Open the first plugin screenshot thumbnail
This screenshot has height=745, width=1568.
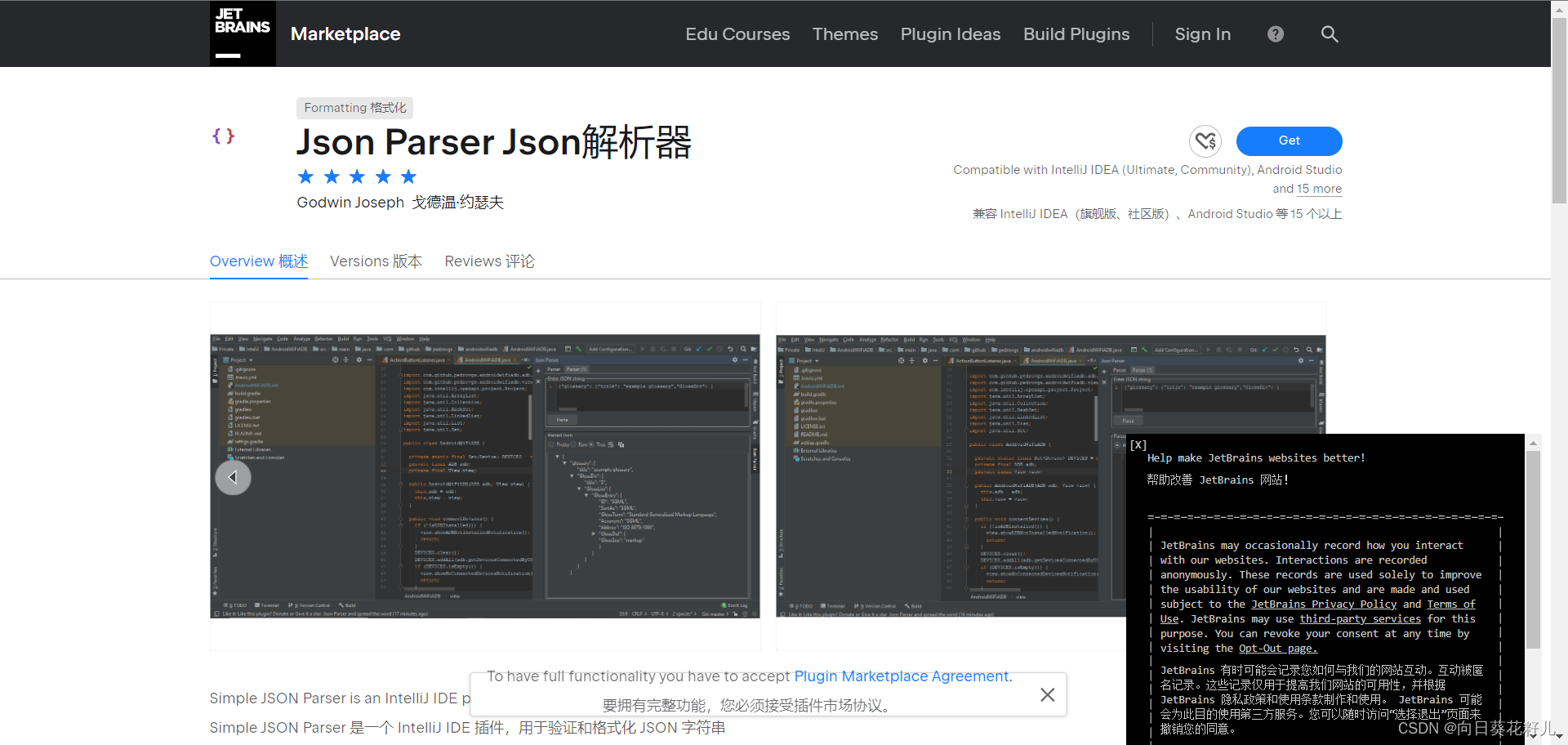tap(485, 476)
